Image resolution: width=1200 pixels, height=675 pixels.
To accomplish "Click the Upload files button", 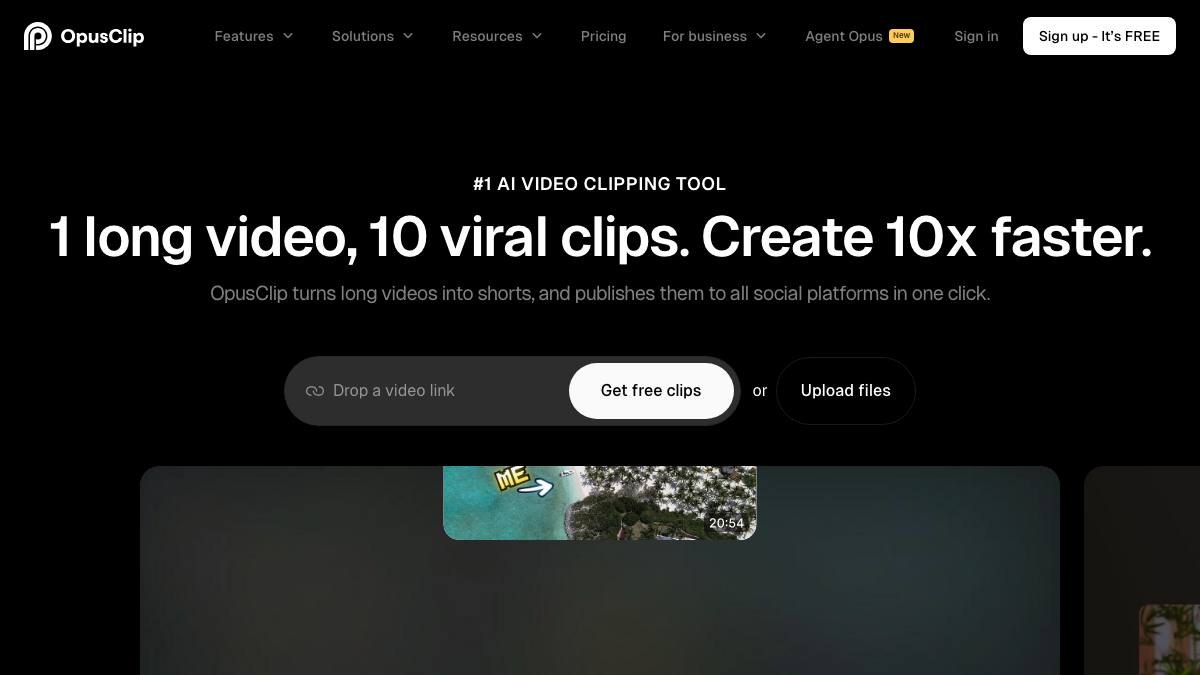I will click(846, 391).
